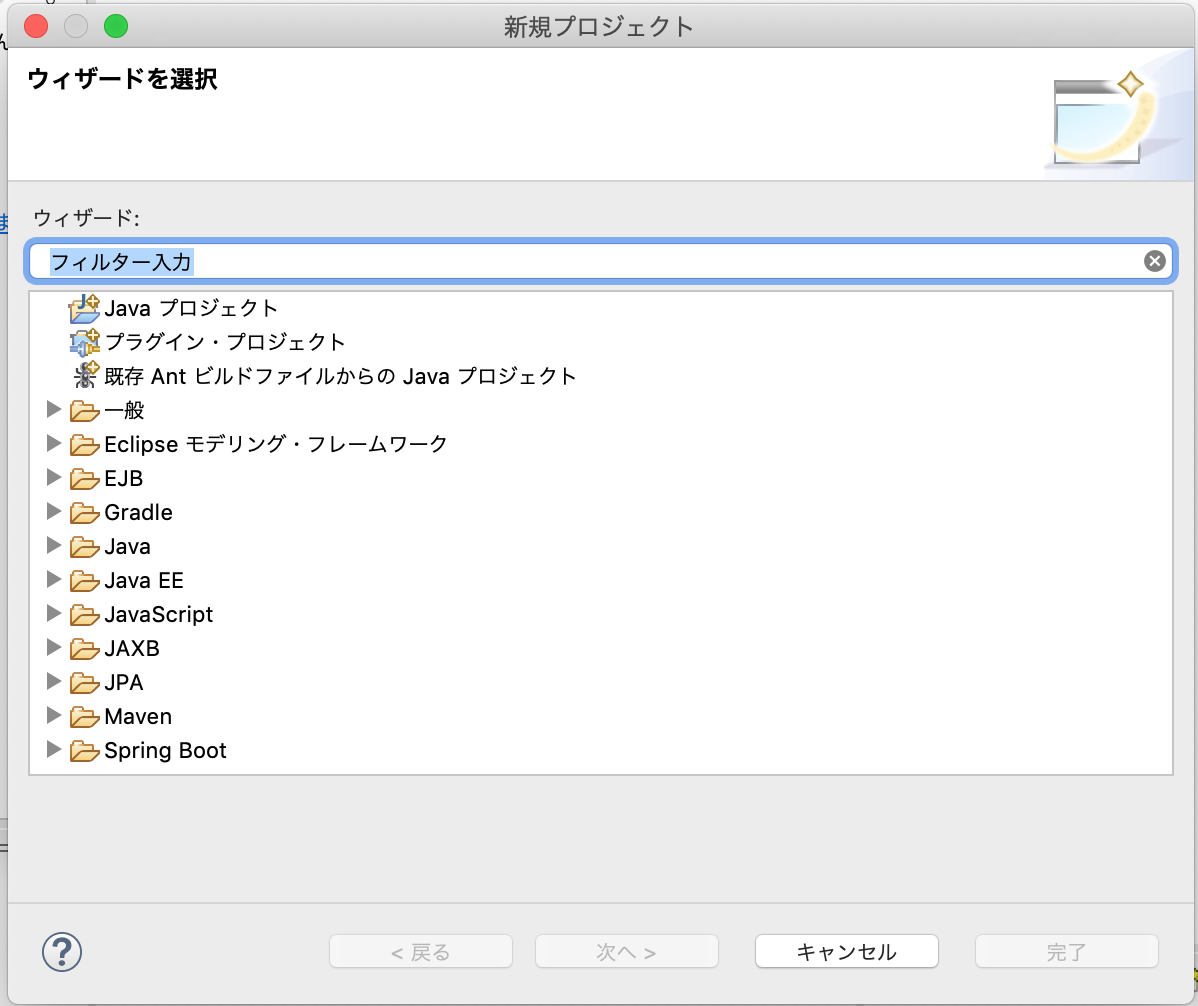Click the JavaScript folder icon

(x=84, y=615)
